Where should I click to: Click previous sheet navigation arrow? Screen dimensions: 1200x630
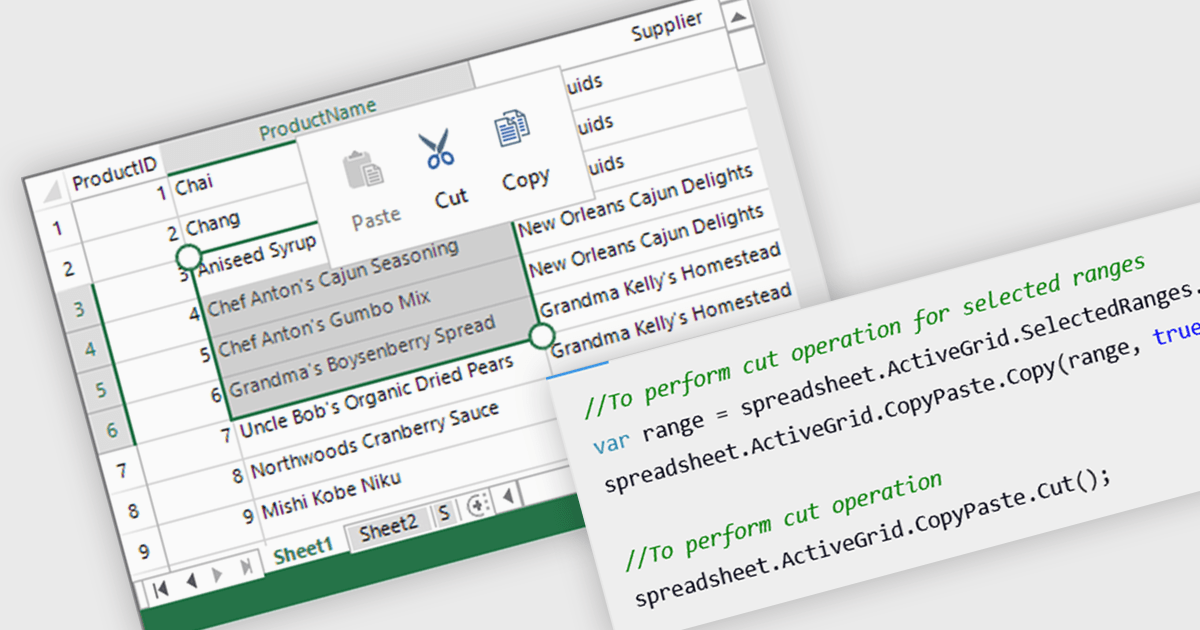click(190, 580)
